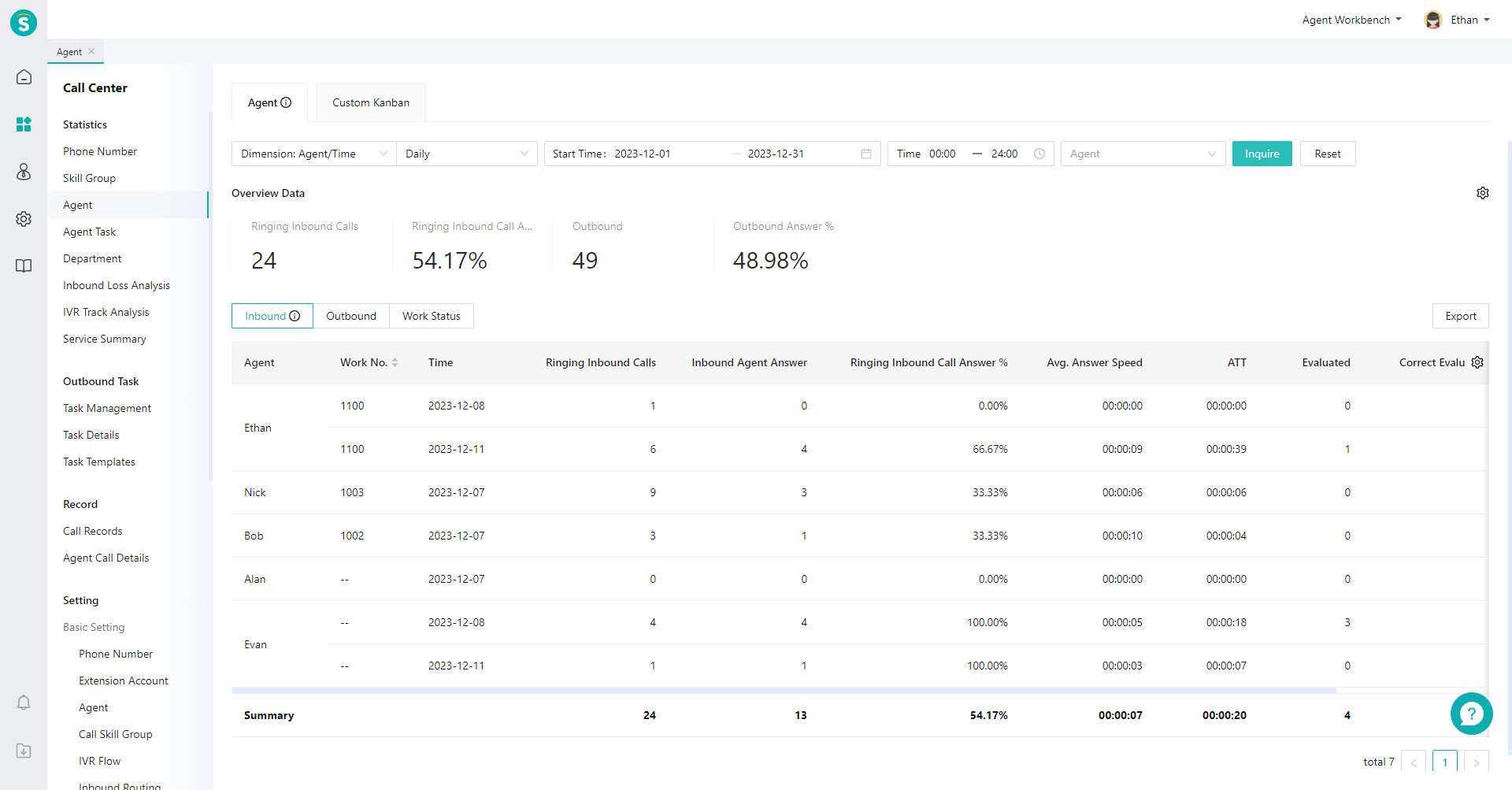This screenshot has height=790, width=1512.
Task: Open Service Summary
Action: pos(105,339)
